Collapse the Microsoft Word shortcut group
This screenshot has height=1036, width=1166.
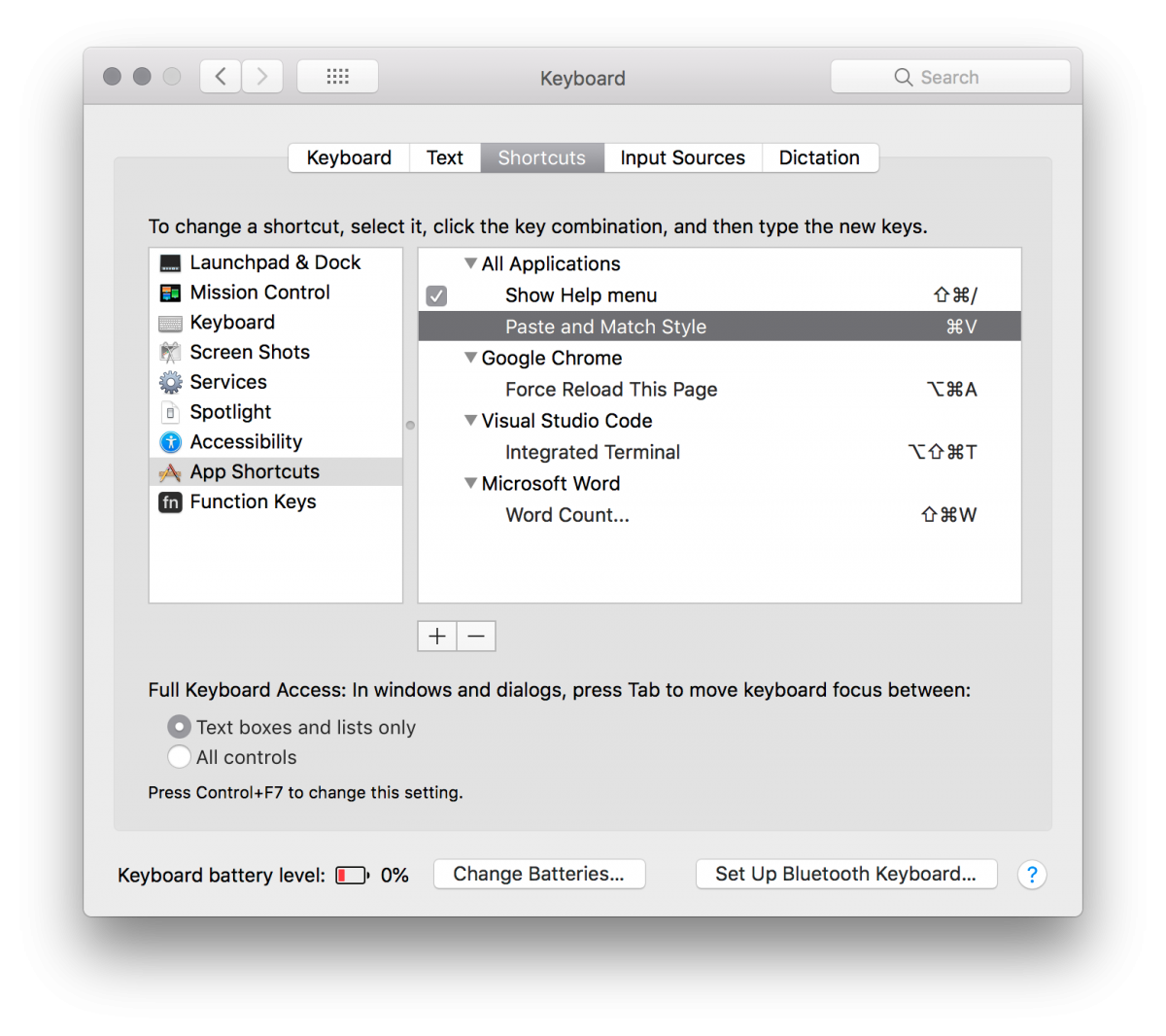pos(470,483)
